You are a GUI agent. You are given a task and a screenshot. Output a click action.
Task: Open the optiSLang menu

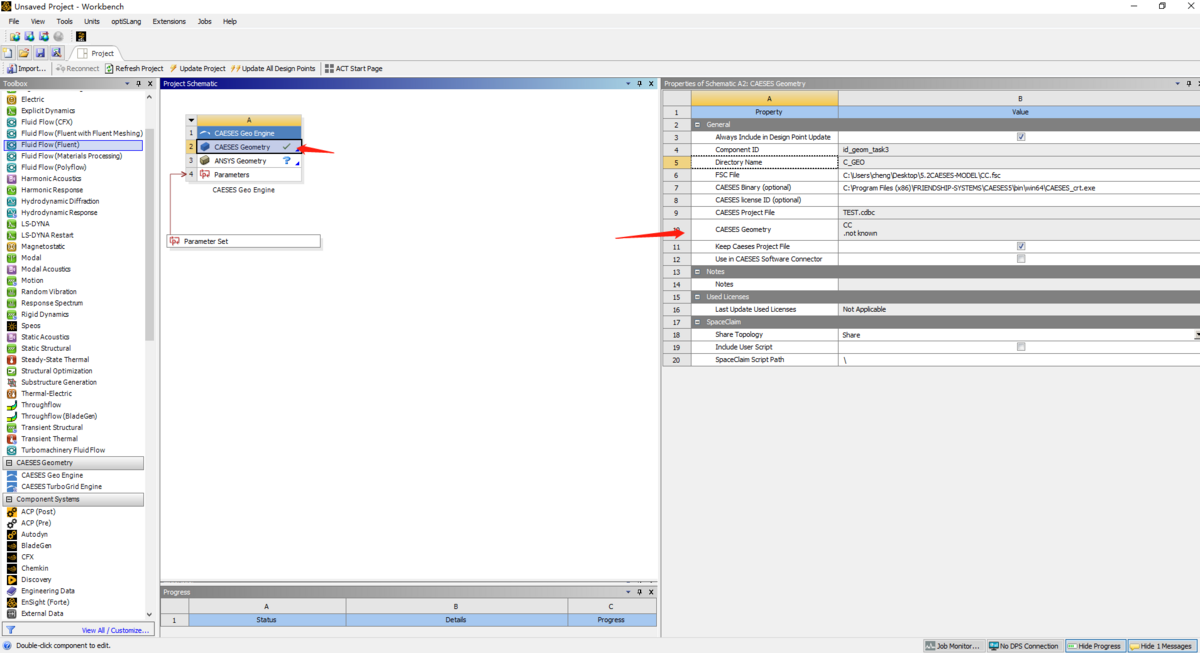point(126,21)
